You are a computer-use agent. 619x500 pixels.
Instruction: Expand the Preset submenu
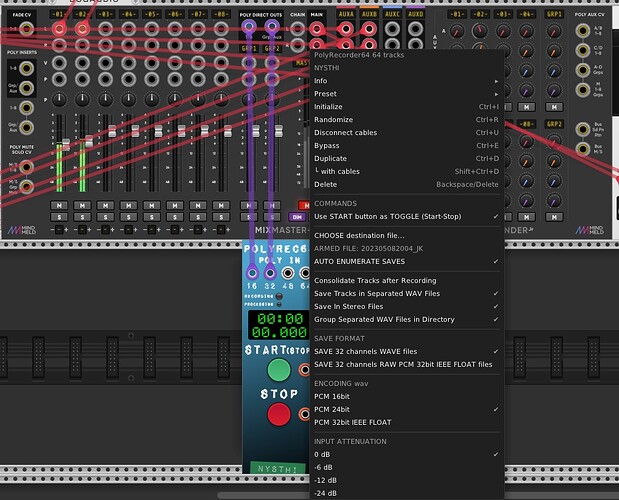(406, 94)
